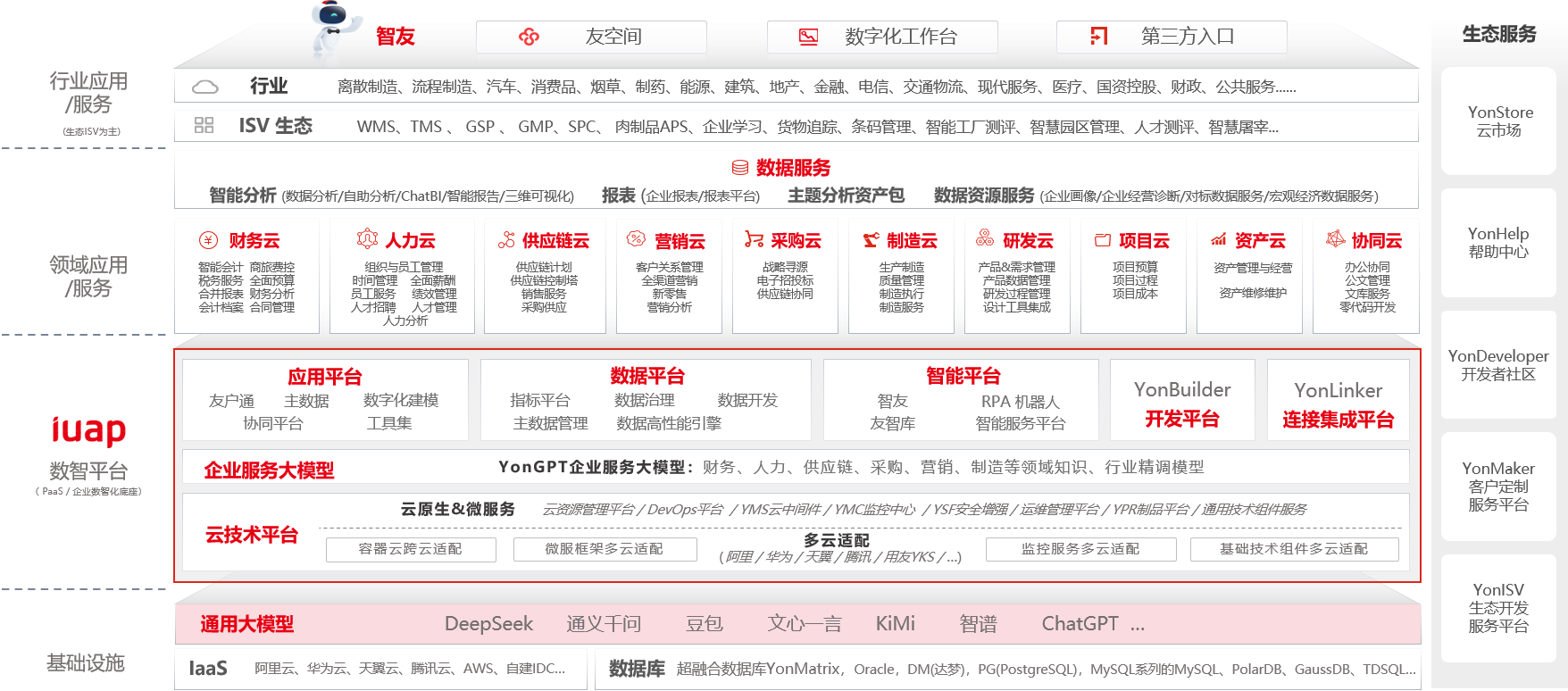Viewport: 1568px width, 691px height.
Task: Click 指标平台 under 数据平台
Action: [x=539, y=401]
